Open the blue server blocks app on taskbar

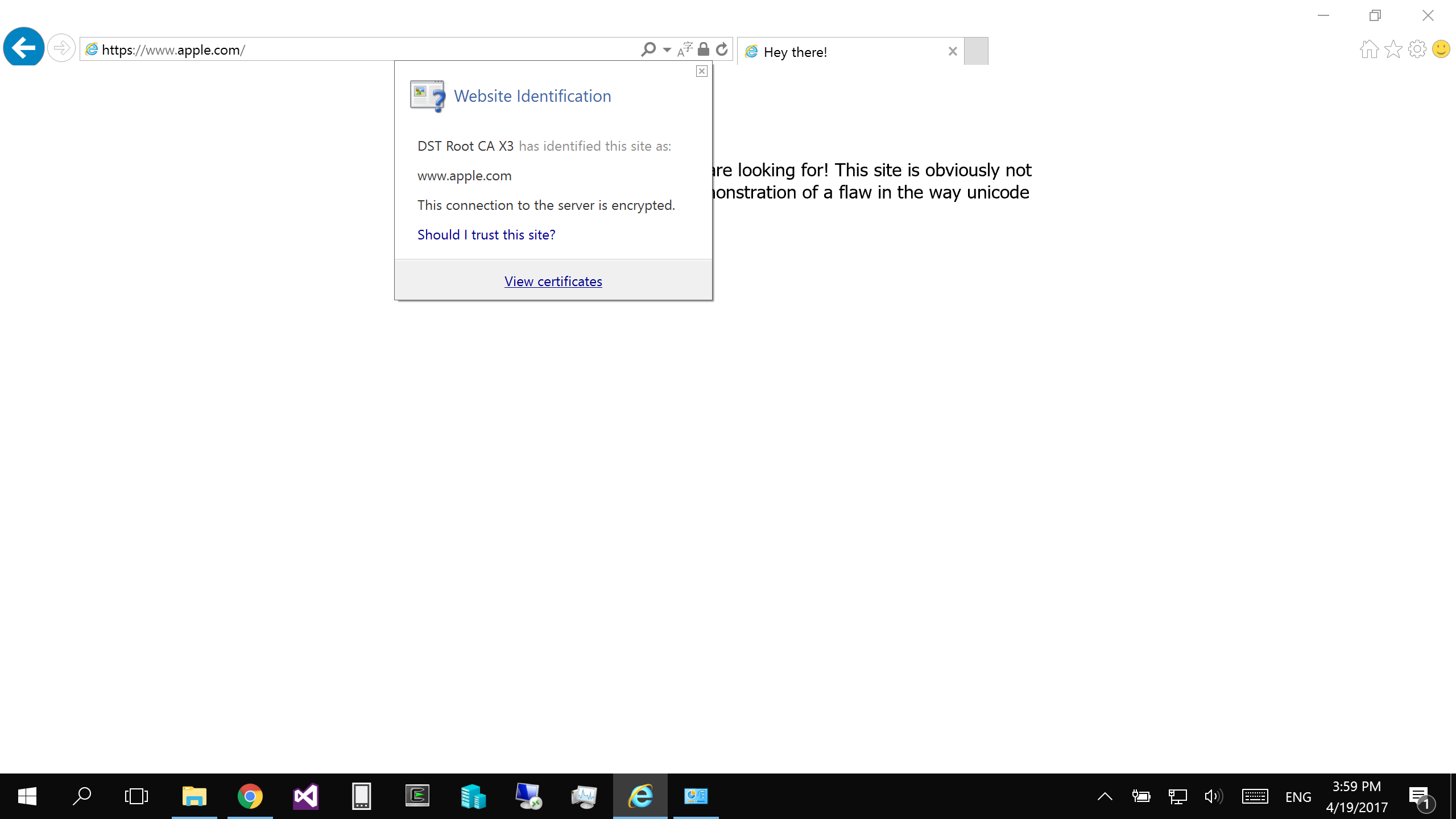(473, 796)
